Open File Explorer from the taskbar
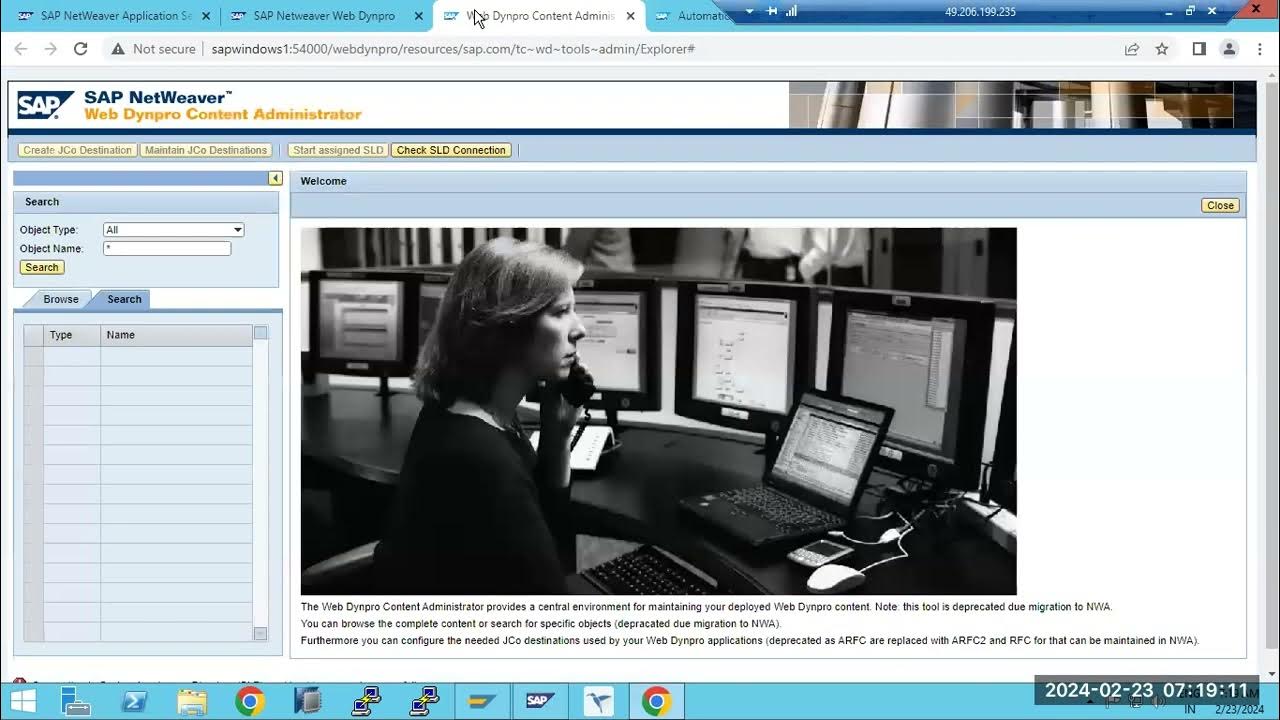 [x=192, y=701]
